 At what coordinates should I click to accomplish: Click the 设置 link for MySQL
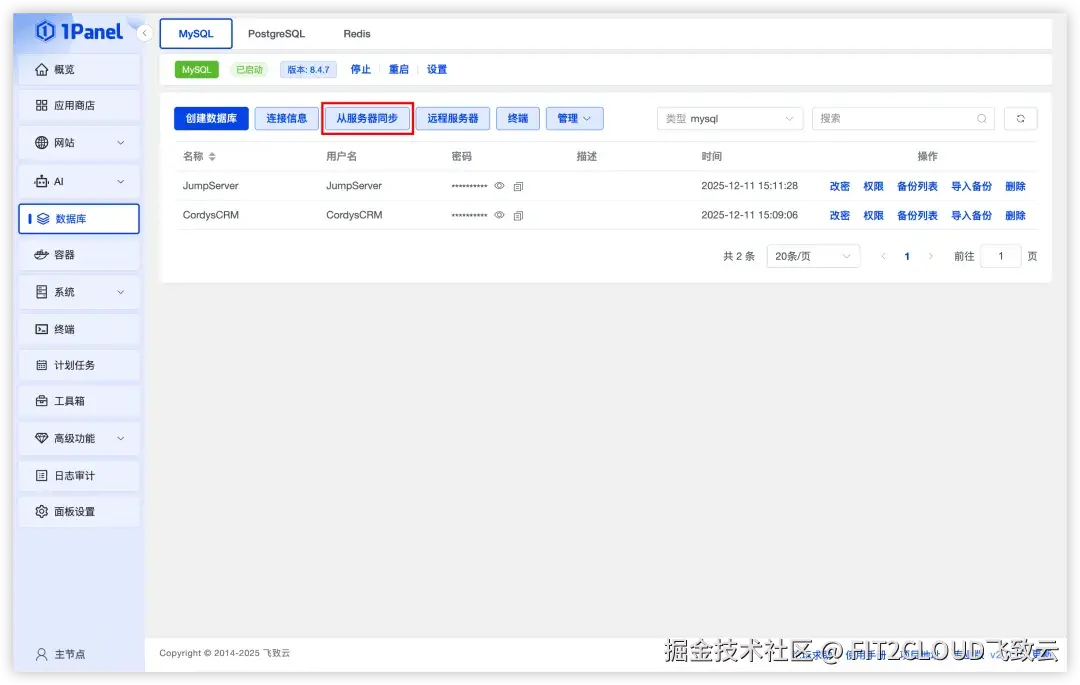[437, 70]
